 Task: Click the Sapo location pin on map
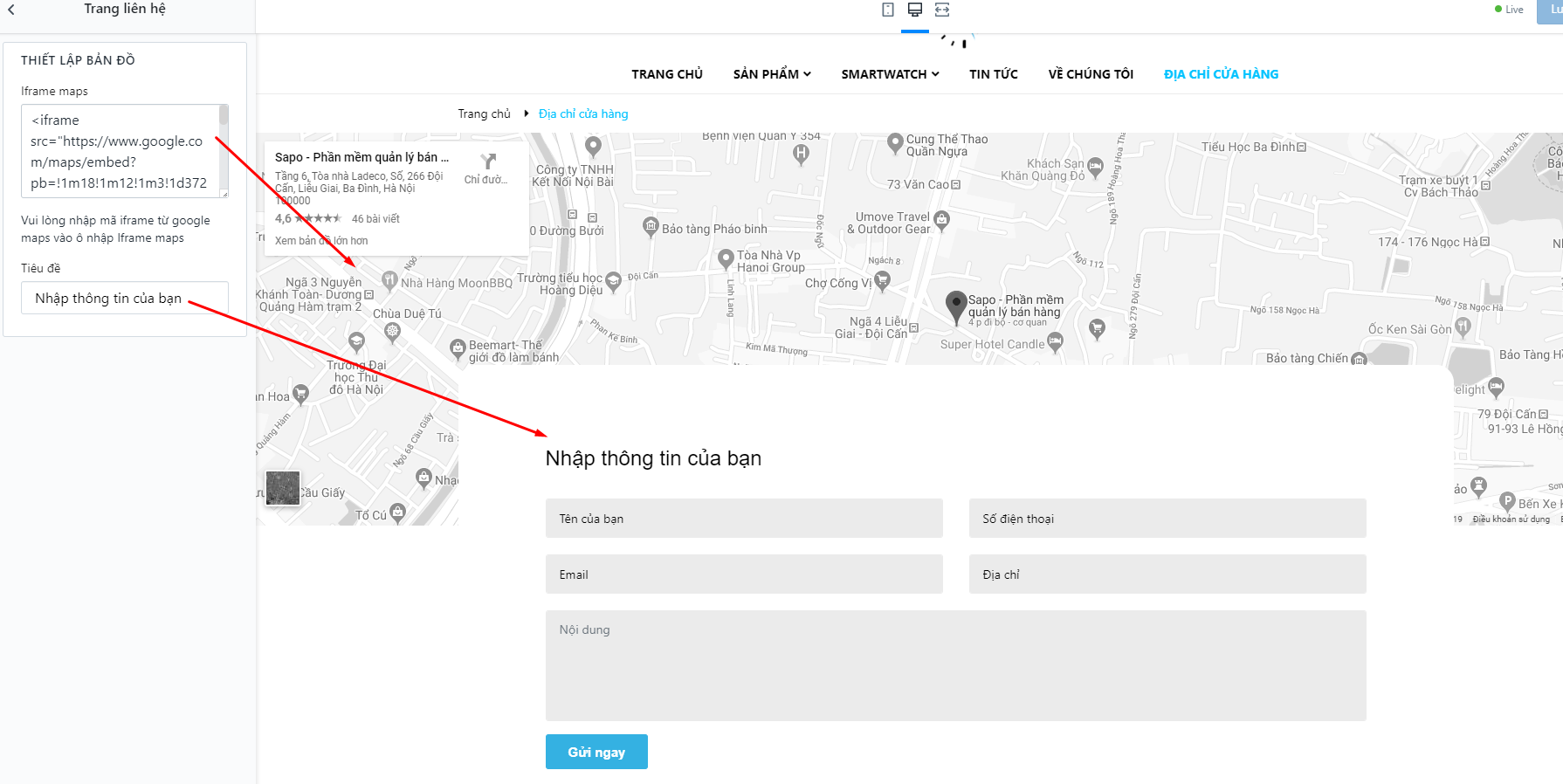pyautogui.click(x=956, y=307)
